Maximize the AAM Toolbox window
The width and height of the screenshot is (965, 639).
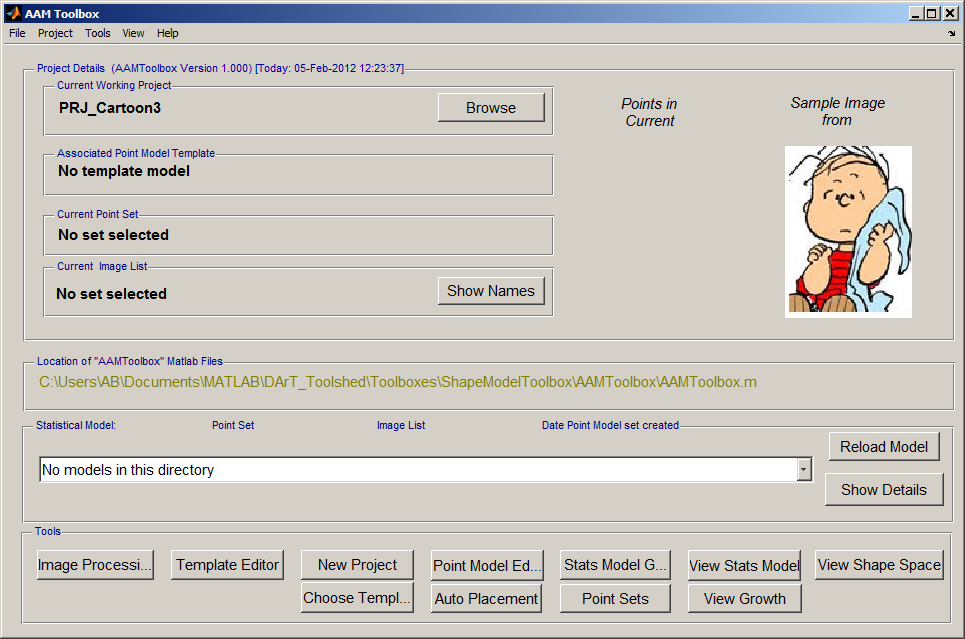[932, 13]
